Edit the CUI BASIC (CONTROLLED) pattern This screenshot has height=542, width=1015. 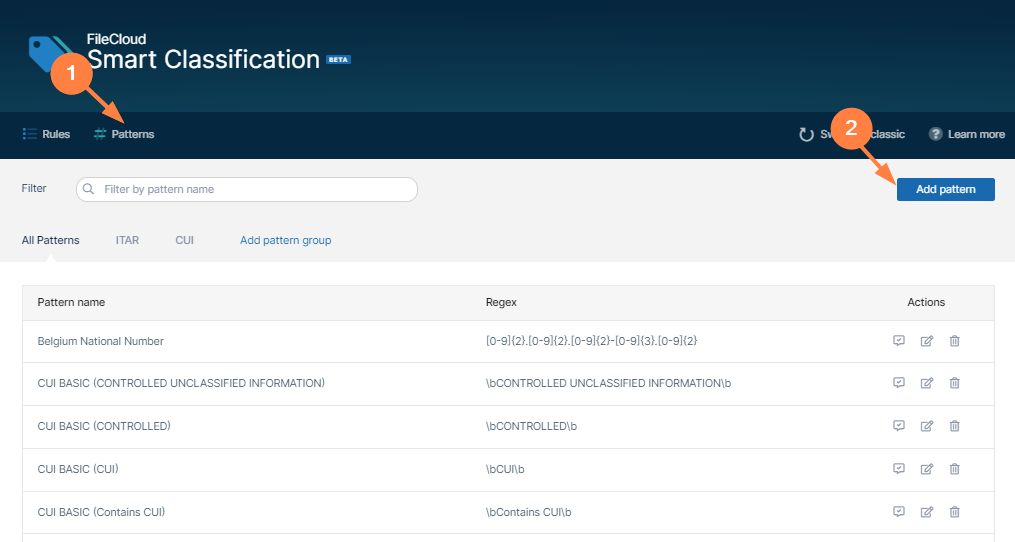[927, 425]
